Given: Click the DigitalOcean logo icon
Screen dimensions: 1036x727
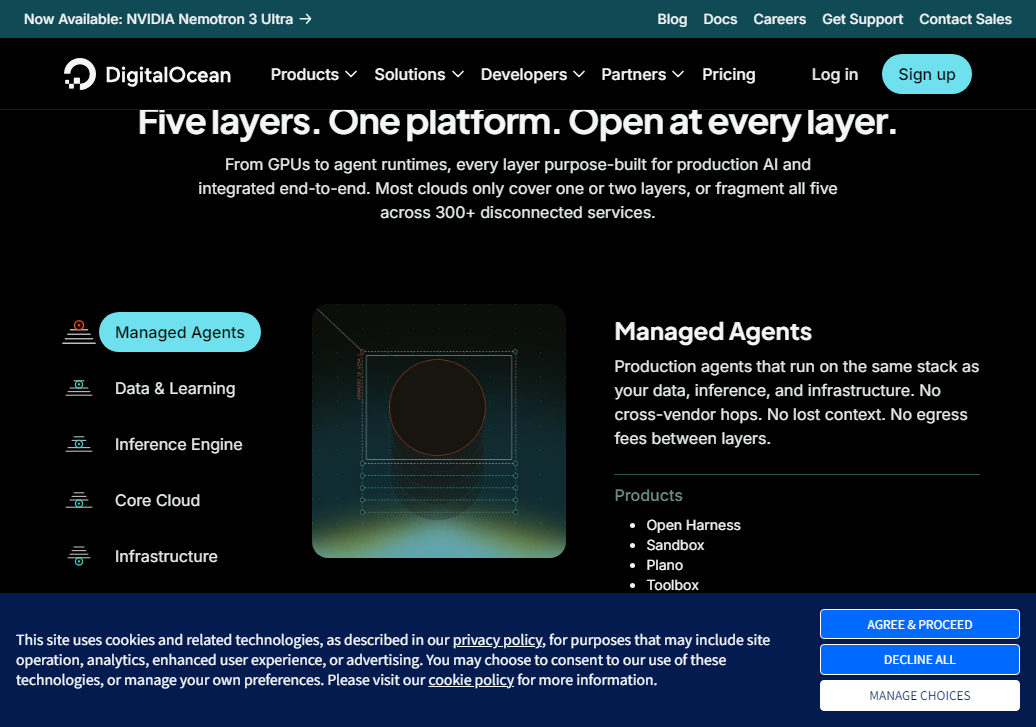Looking at the screenshot, I should (80, 74).
